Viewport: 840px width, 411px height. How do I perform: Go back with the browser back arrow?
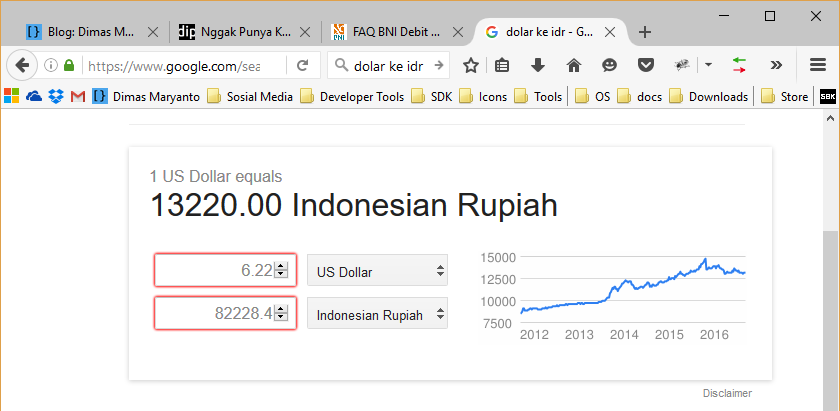click(x=21, y=65)
